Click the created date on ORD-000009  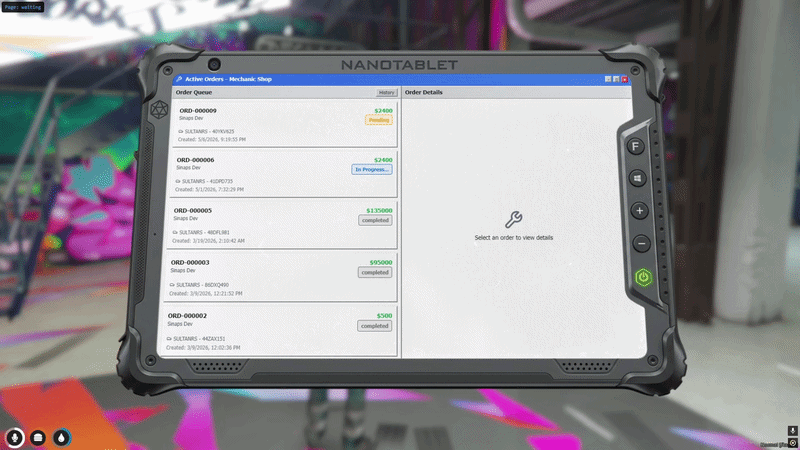point(212,139)
